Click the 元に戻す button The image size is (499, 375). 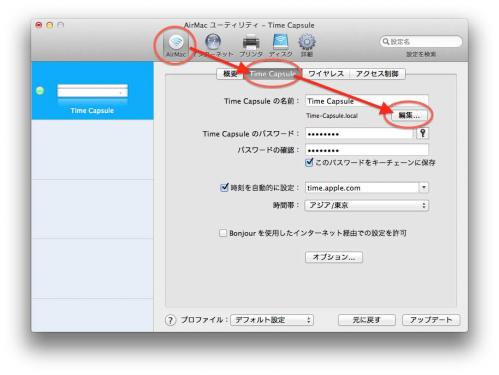[x=367, y=320]
